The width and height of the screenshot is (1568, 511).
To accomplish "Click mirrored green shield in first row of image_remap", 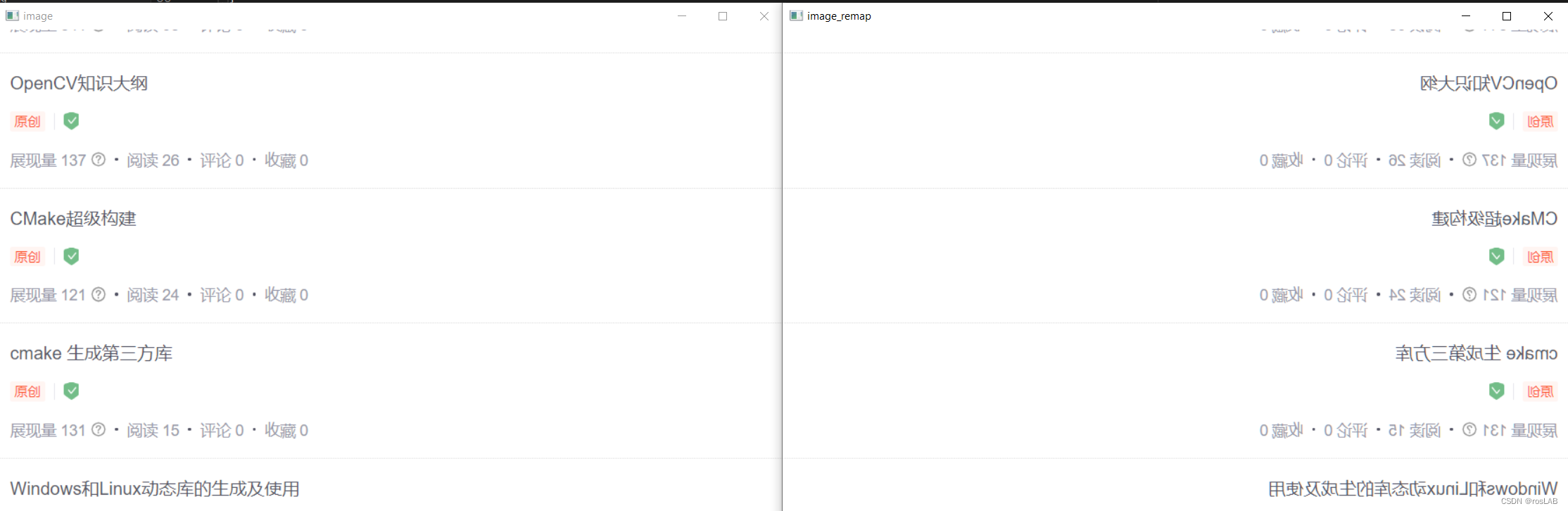I will click(1496, 121).
